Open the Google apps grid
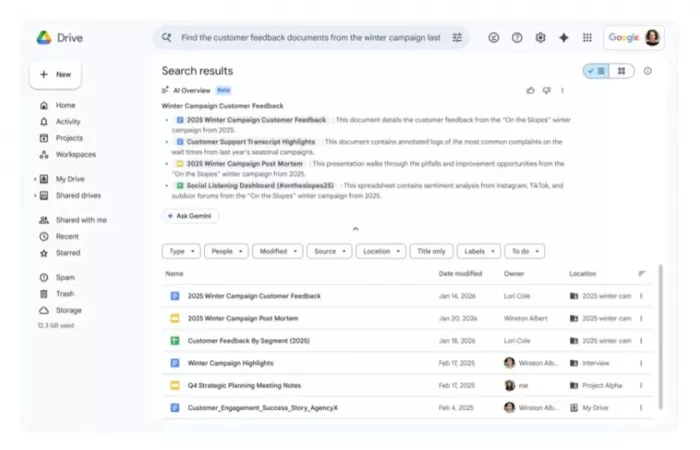Screen dimensions: 700x450 pyautogui.click(x=587, y=38)
